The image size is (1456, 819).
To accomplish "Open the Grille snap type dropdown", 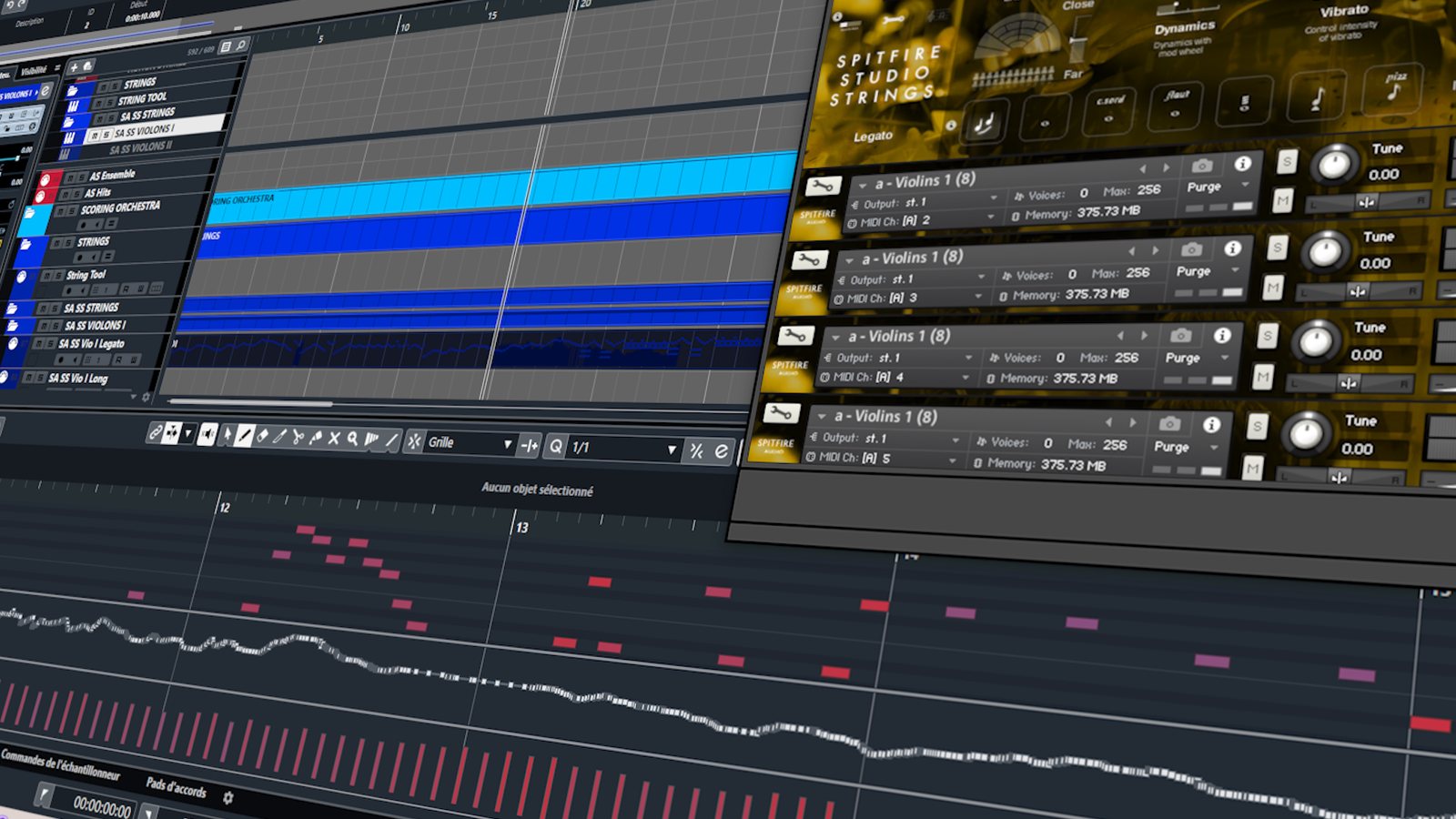I will tap(508, 444).
